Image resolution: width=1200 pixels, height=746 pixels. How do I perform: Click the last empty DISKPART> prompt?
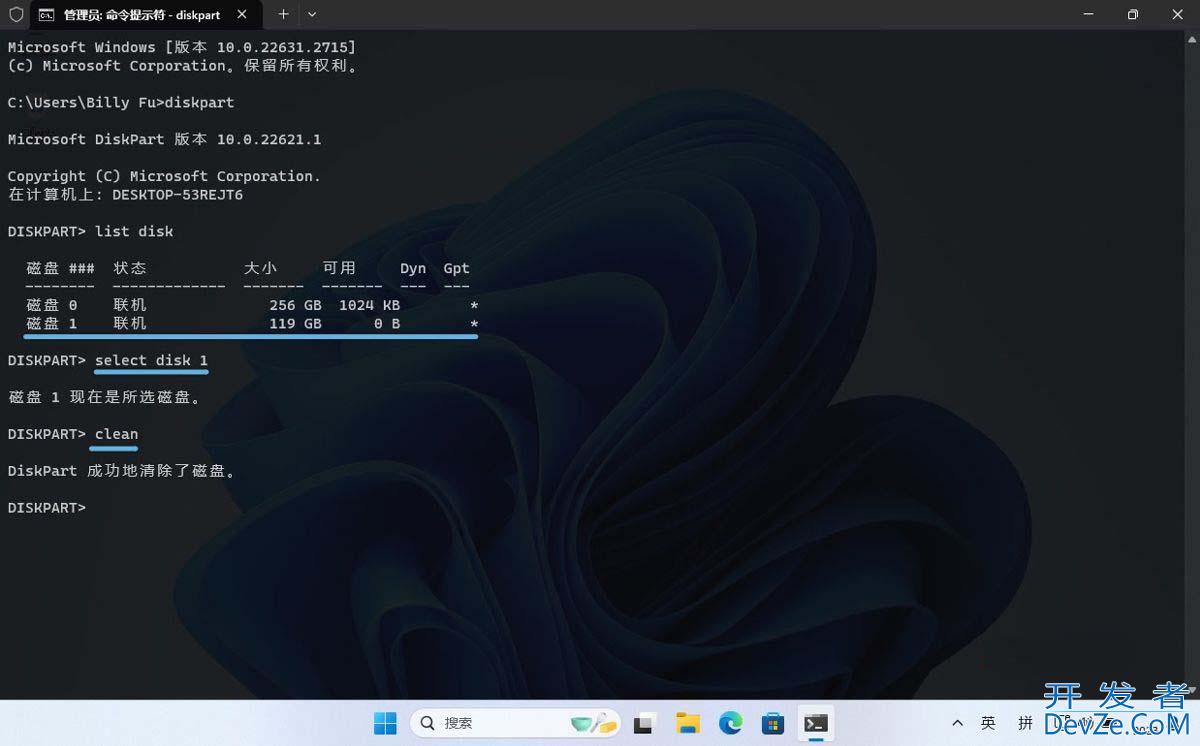(x=46, y=508)
